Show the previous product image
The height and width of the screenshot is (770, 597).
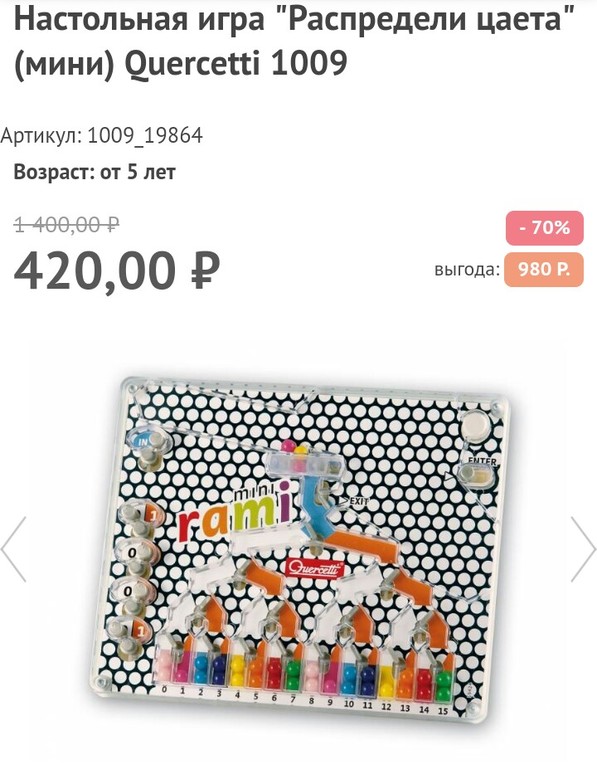point(13,549)
